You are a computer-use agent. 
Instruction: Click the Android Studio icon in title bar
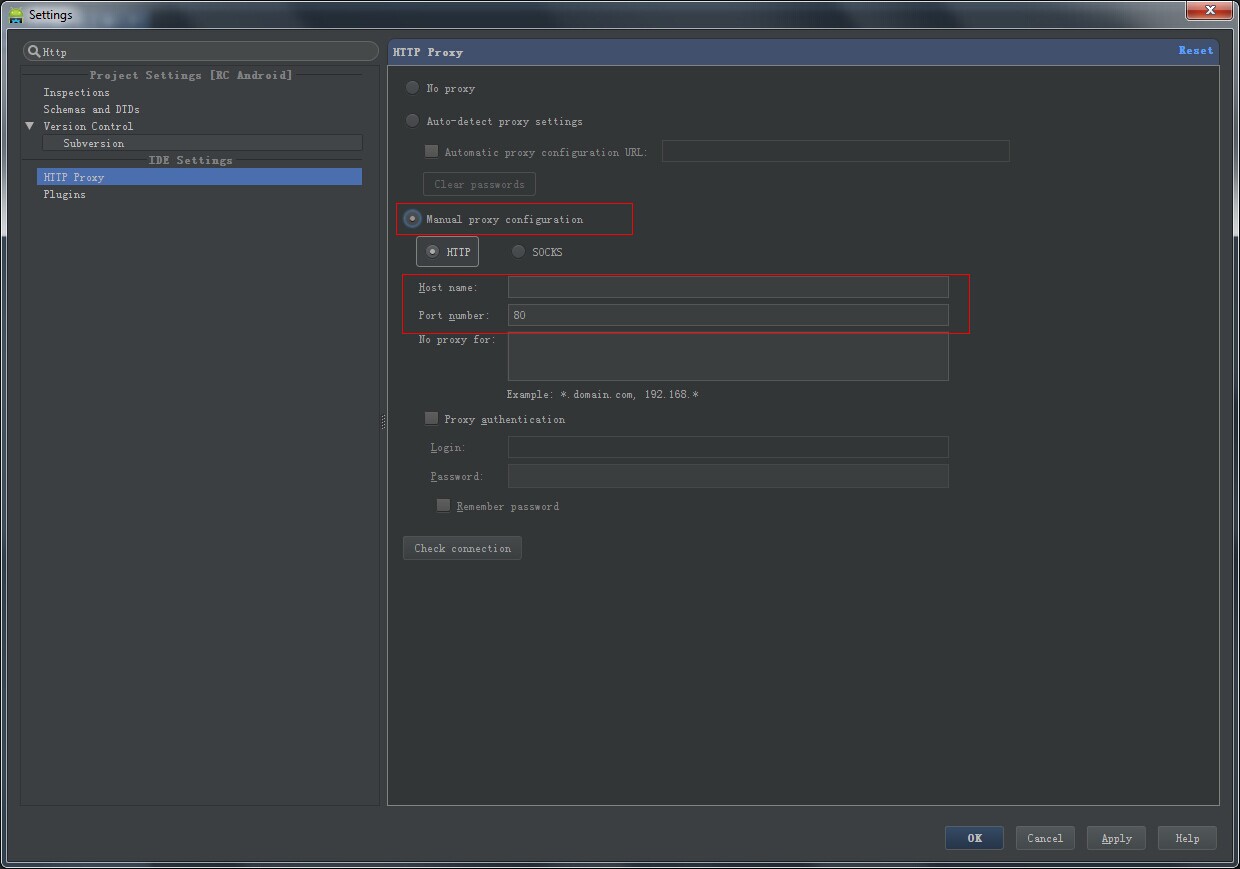[x=16, y=15]
